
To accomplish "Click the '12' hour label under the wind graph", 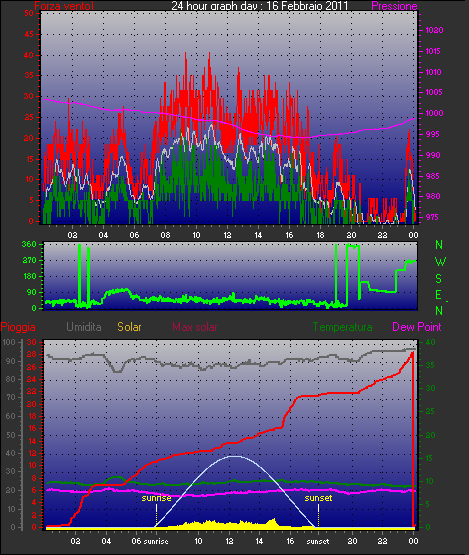I will pos(227,235).
